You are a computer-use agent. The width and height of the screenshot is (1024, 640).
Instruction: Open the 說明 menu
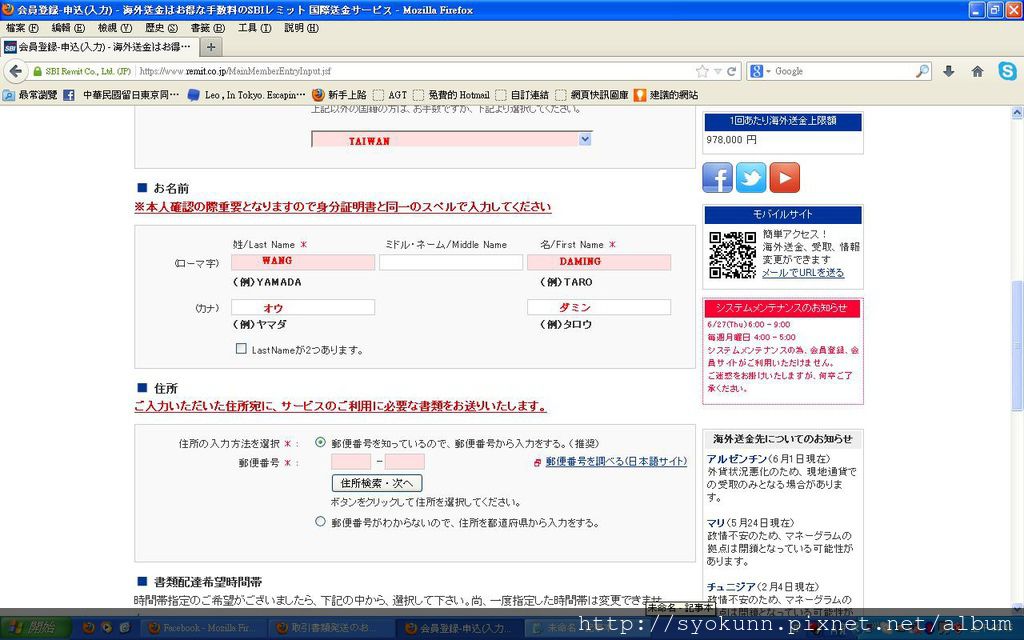click(x=301, y=28)
